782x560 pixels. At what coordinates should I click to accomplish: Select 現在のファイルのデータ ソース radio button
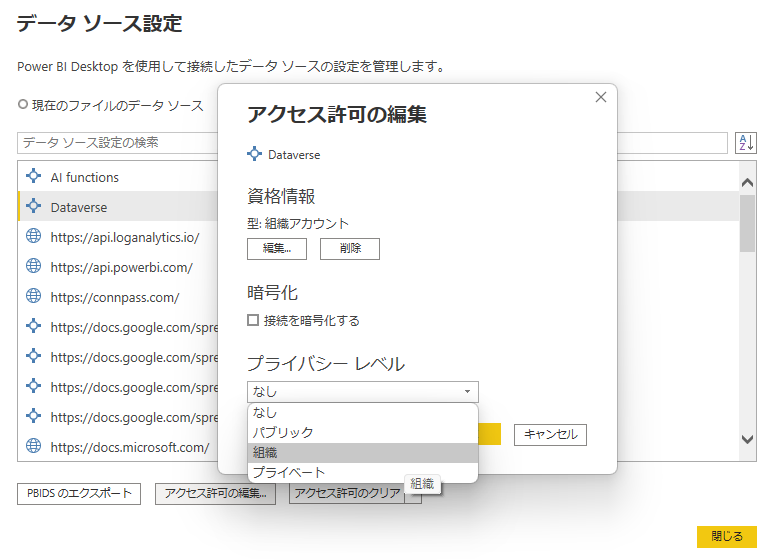(x=22, y=105)
